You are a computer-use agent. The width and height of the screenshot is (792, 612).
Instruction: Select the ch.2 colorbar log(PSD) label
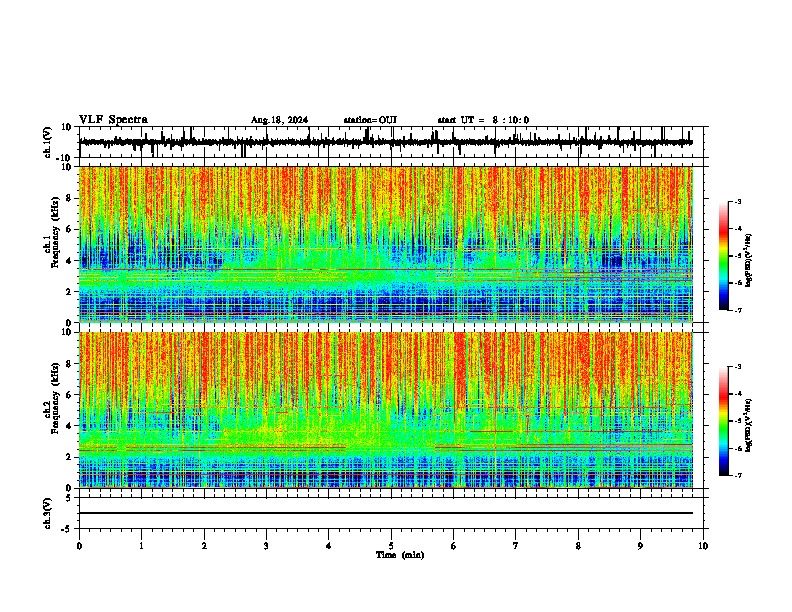click(748, 424)
